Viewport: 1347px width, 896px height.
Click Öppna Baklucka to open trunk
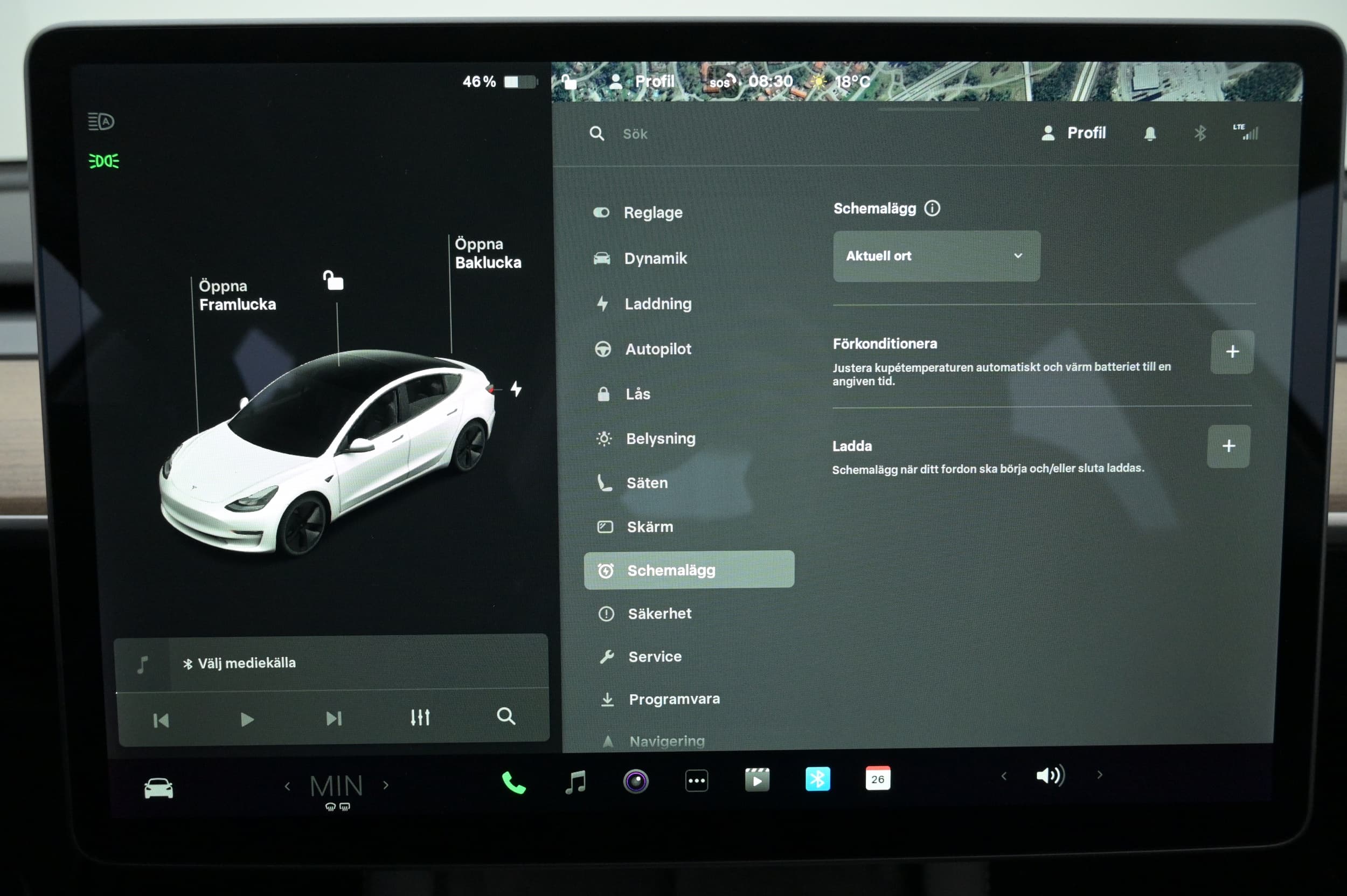click(x=488, y=253)
